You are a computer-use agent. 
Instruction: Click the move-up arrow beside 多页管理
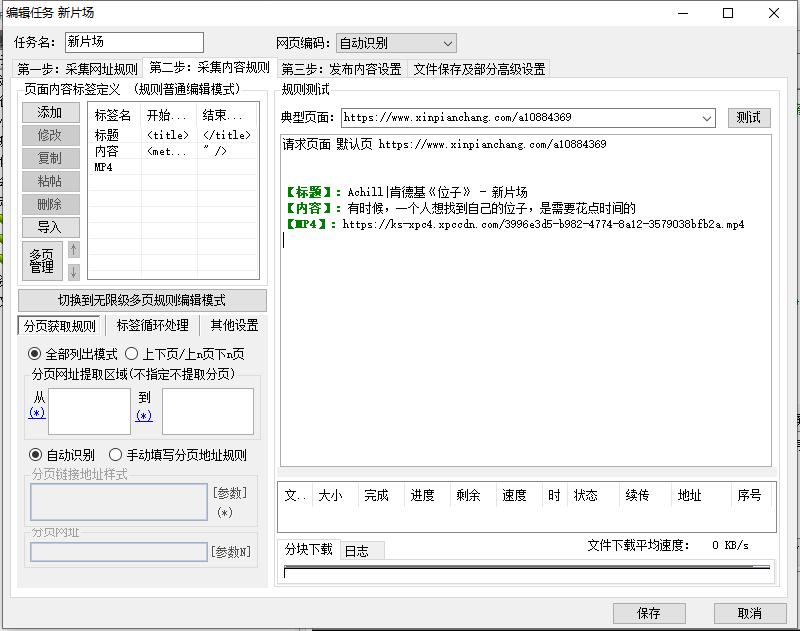pyautogui.click(x=73, y=250)
